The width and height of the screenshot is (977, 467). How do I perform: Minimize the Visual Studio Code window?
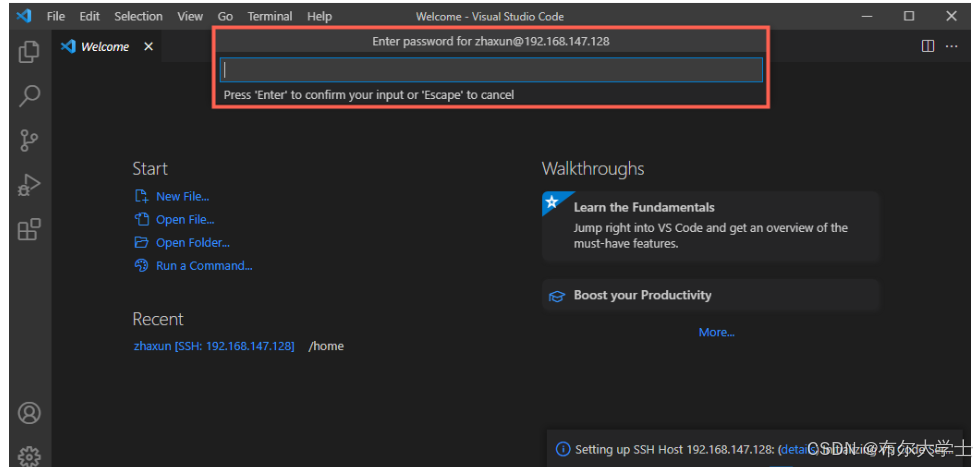pos(867,16)
